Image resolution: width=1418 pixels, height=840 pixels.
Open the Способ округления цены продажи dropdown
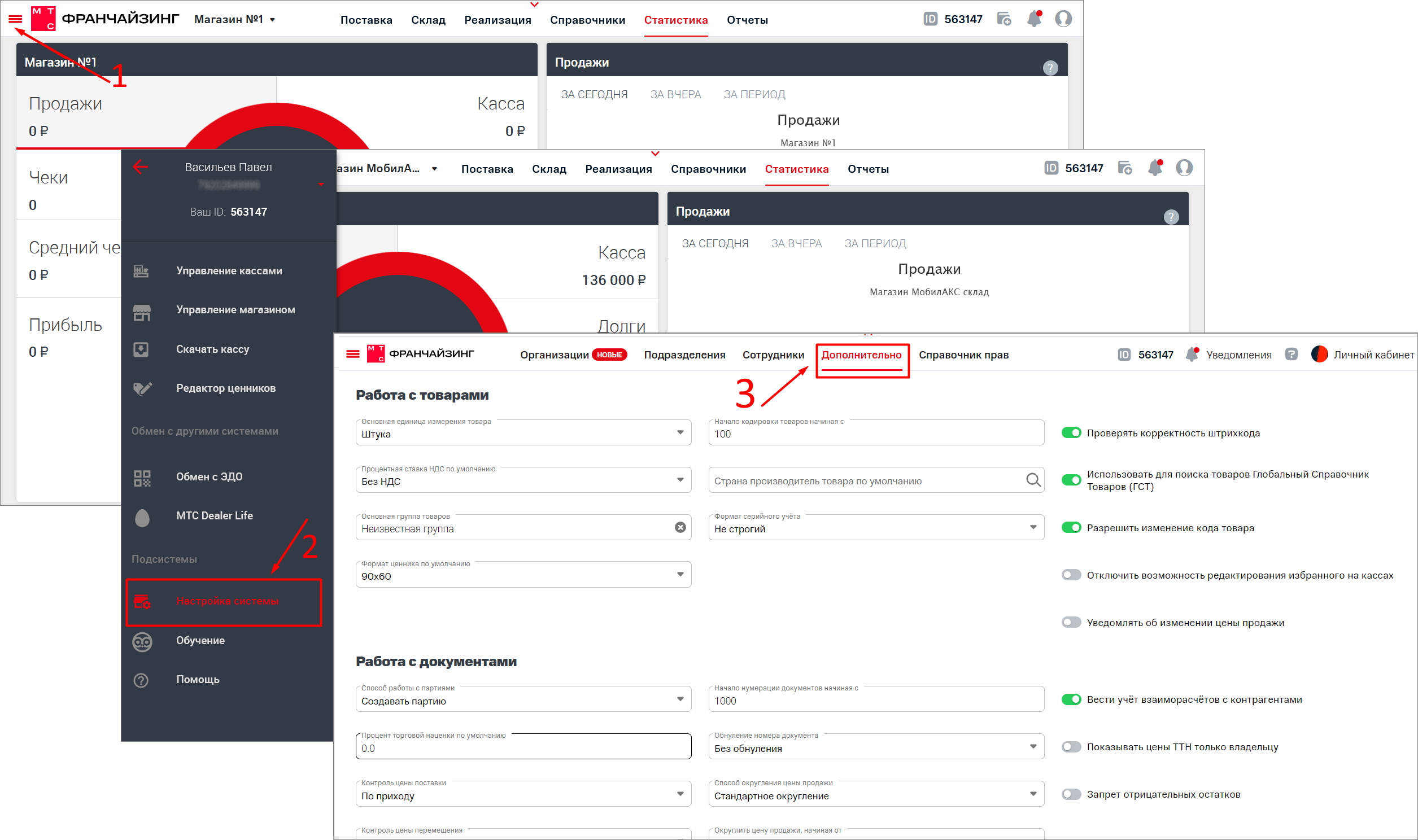point(876,794)
